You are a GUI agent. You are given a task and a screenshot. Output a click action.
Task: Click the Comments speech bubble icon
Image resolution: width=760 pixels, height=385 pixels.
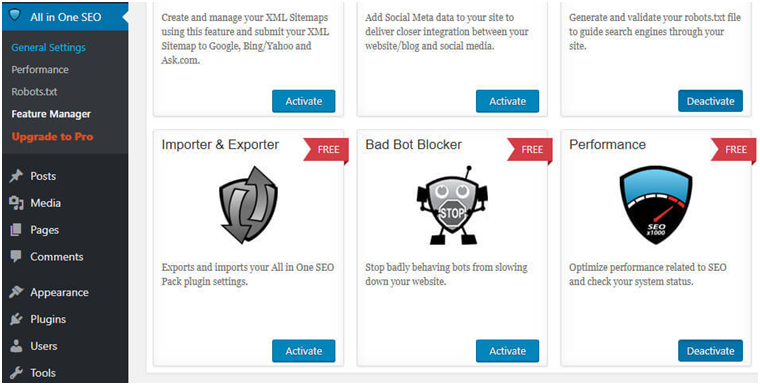[16, 257]
